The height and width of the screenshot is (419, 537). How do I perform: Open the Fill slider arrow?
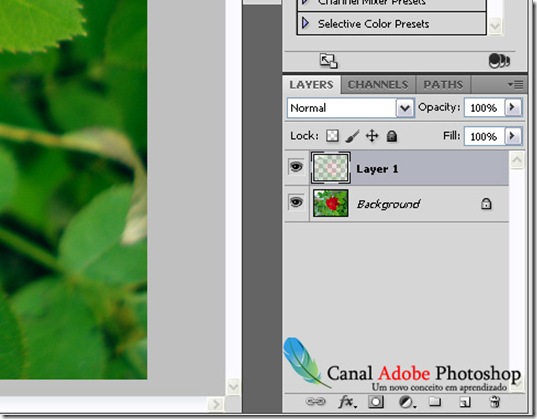[x=513, y=136]
